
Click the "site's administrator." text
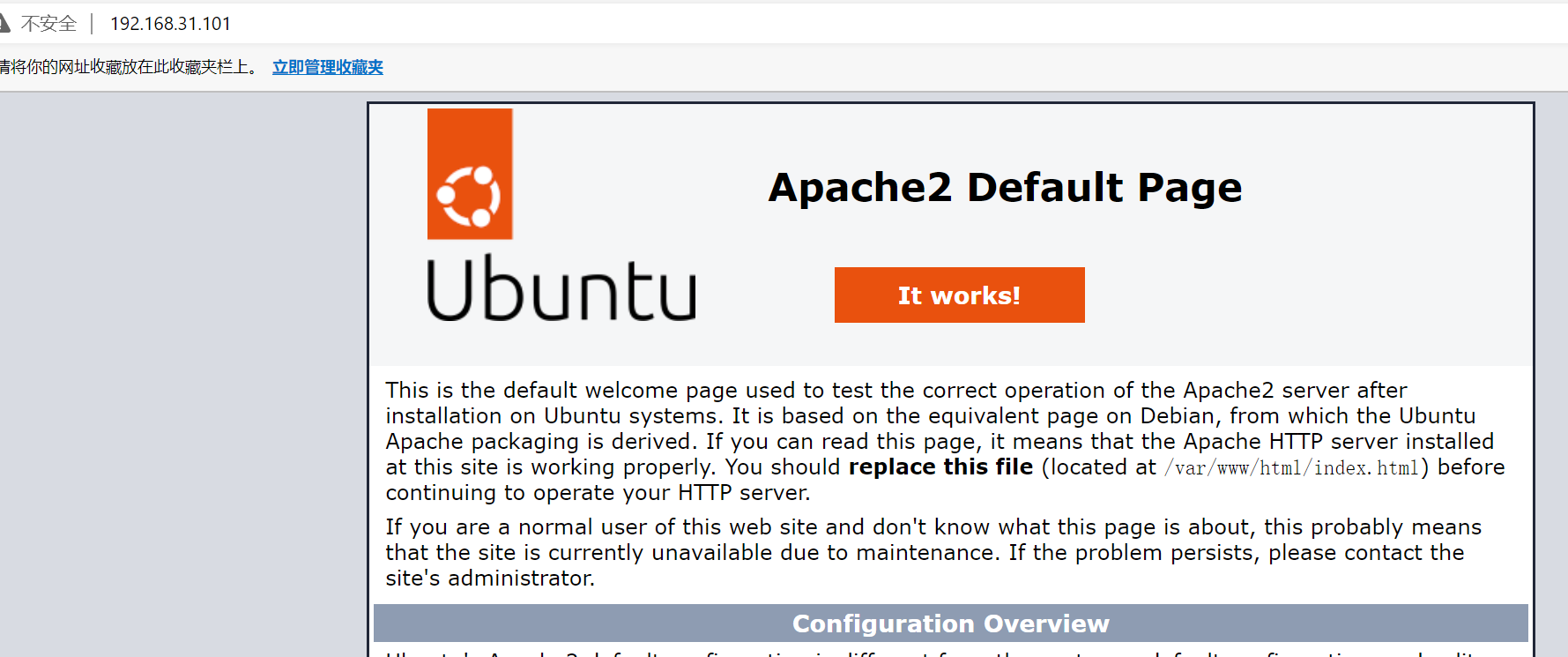click(490, 578)
